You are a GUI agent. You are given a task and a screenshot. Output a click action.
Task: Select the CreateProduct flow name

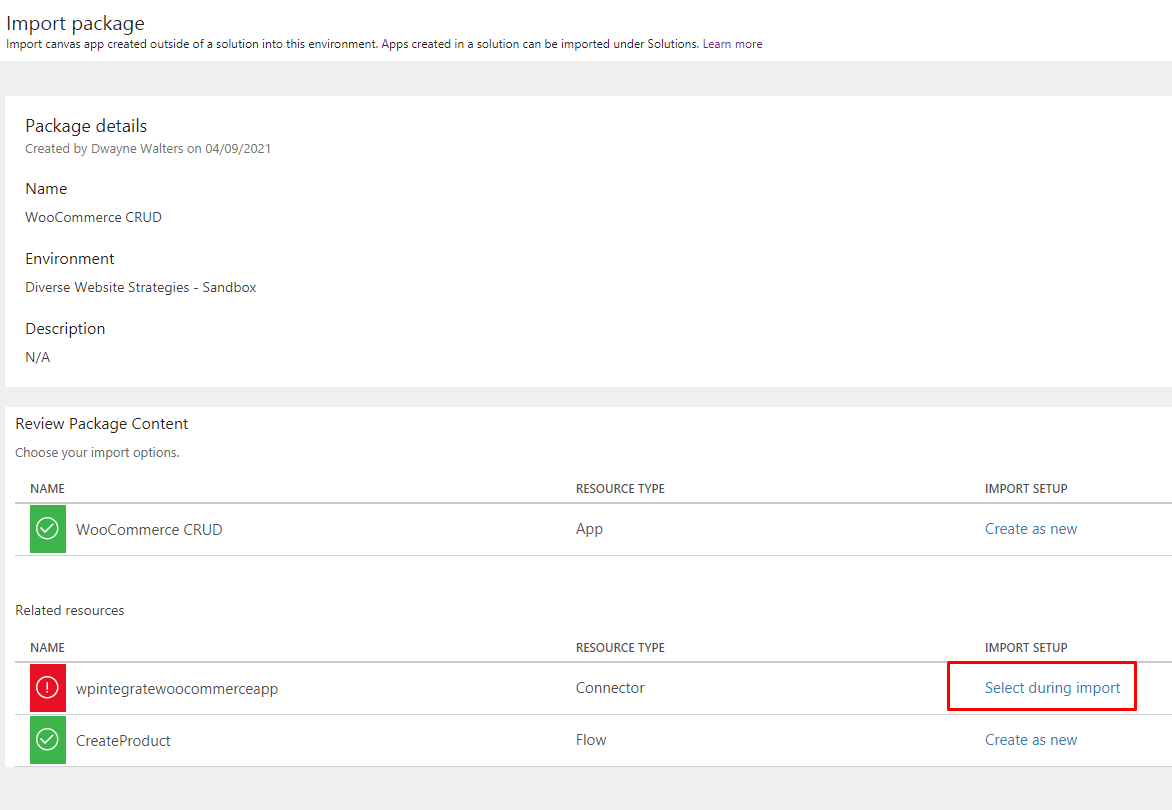coord(123,741)
